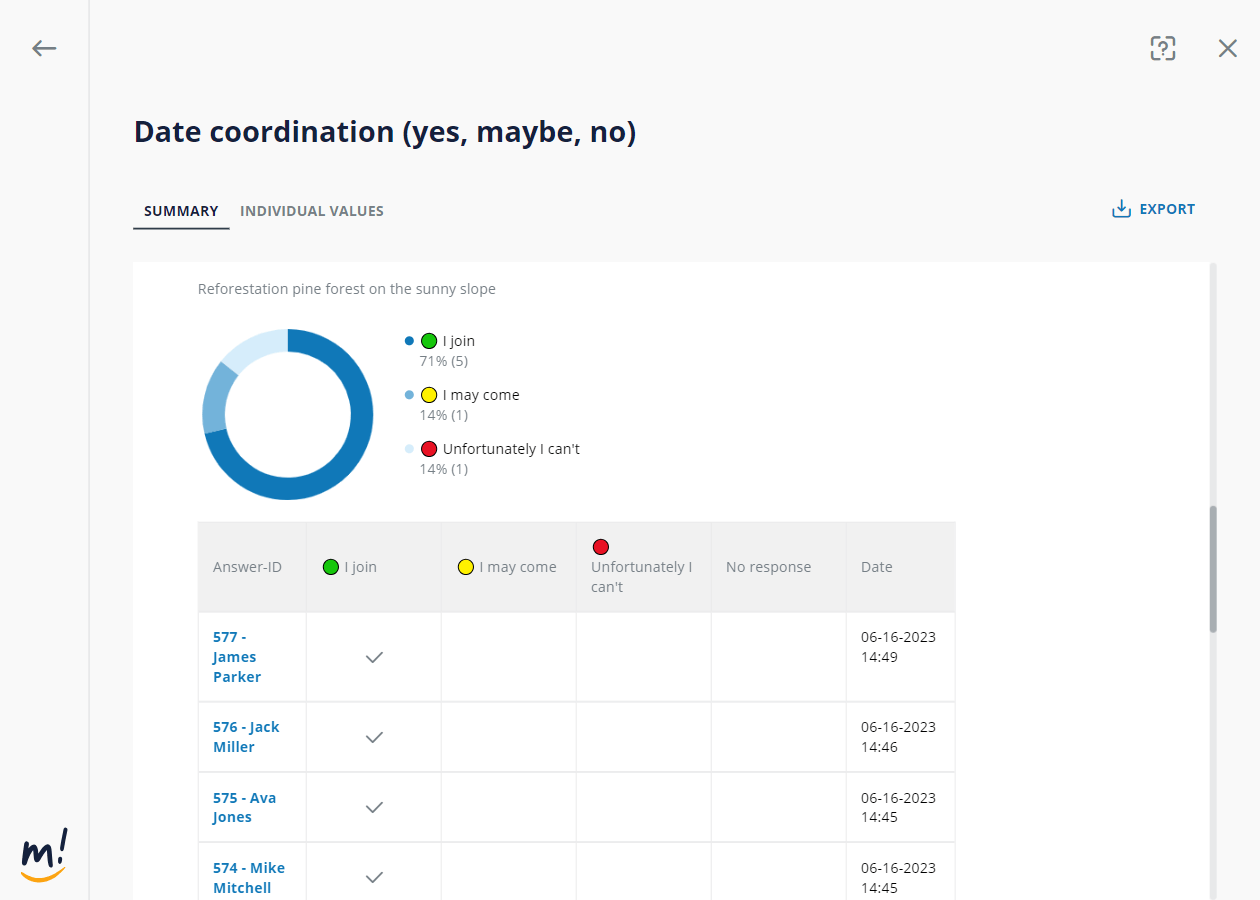Click checkmark in Jack Miller's row
Viewport: 1260px width, 900px height.
click(x=374, y=737)
